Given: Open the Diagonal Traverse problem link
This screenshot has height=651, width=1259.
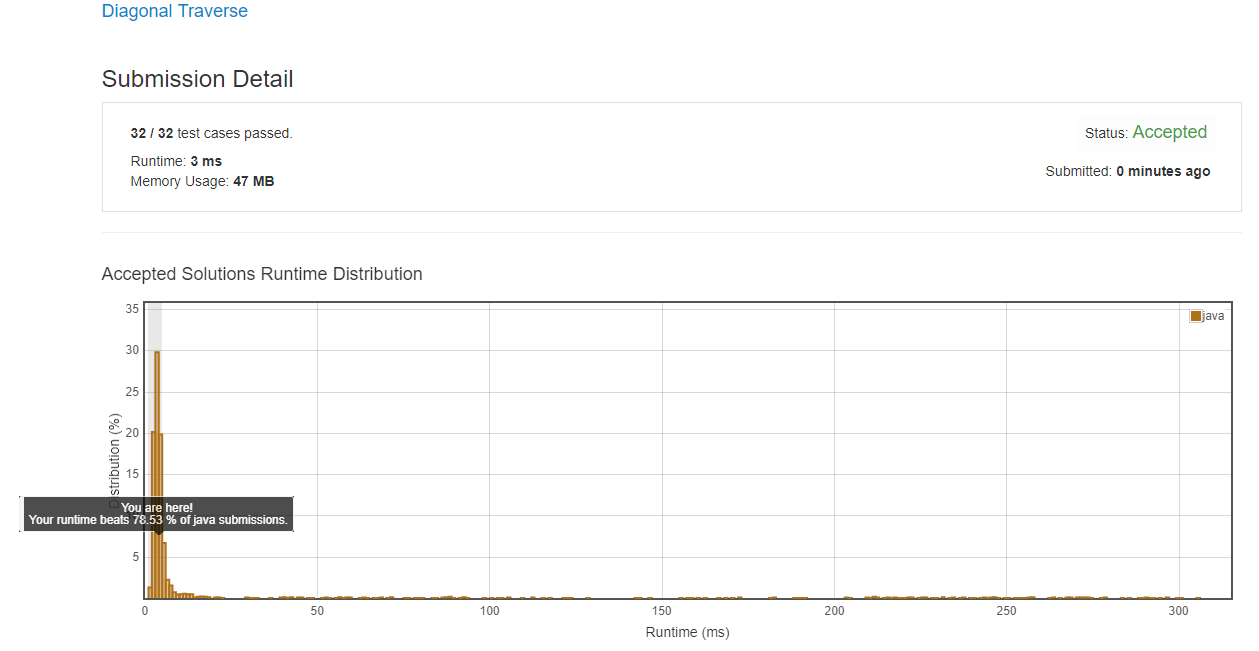Looking at the screenshot, I should click(175, 11).
